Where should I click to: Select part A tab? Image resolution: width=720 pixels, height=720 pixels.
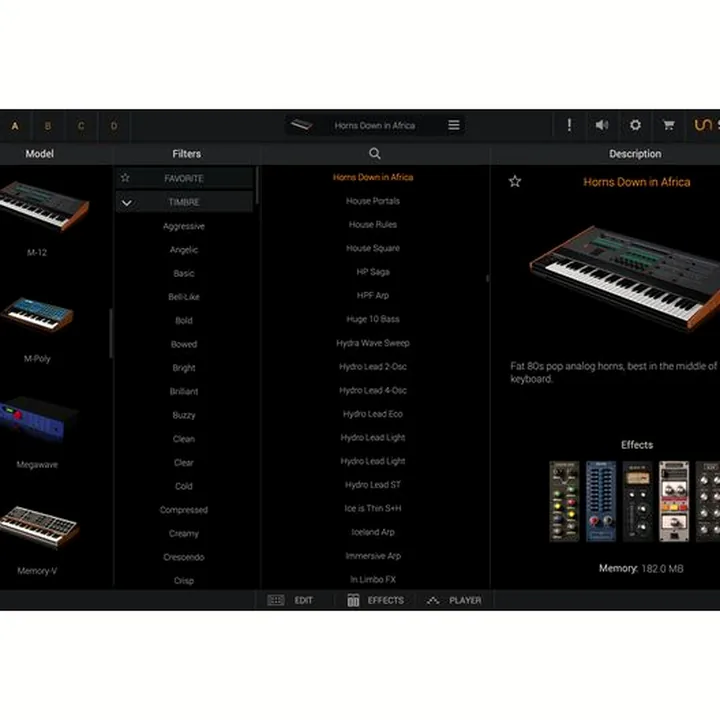click(15, 126)
